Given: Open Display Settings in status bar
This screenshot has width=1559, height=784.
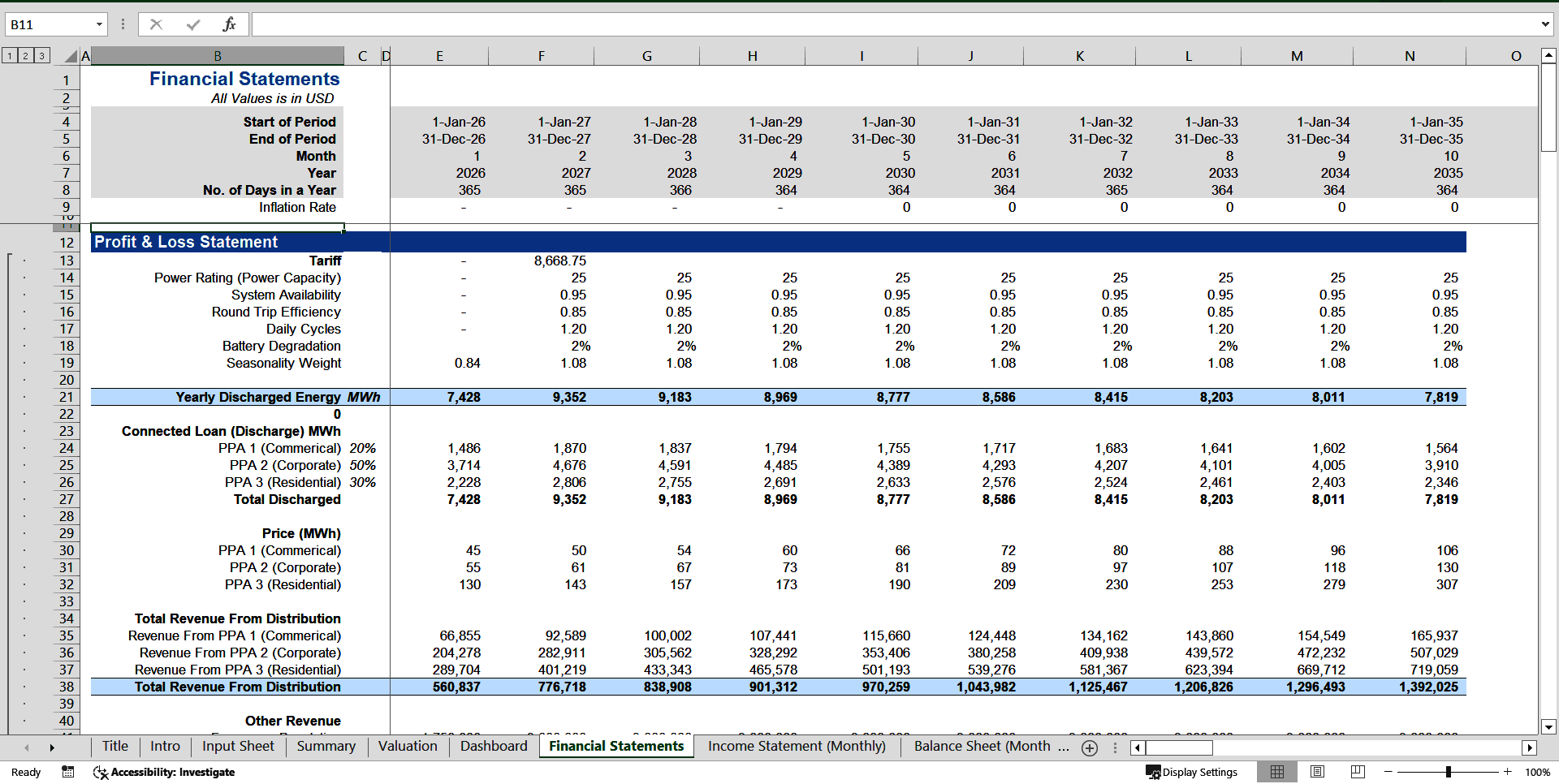Looking at the screenshot, I should tap(1191, 772).
